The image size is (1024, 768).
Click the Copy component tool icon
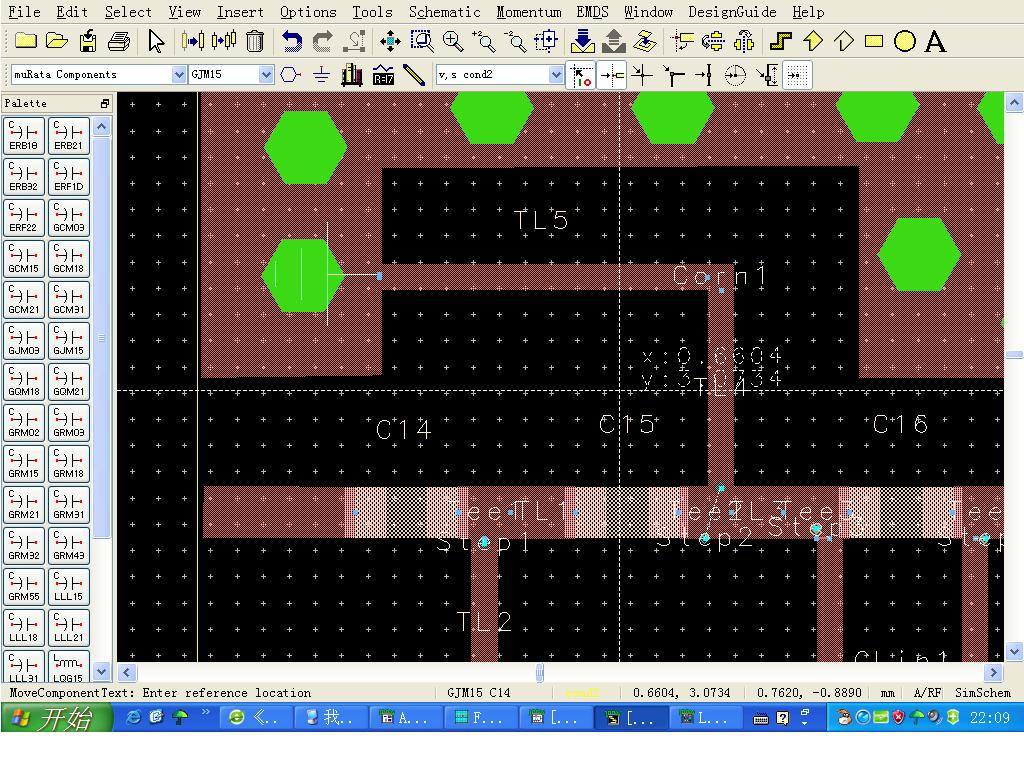224,41
